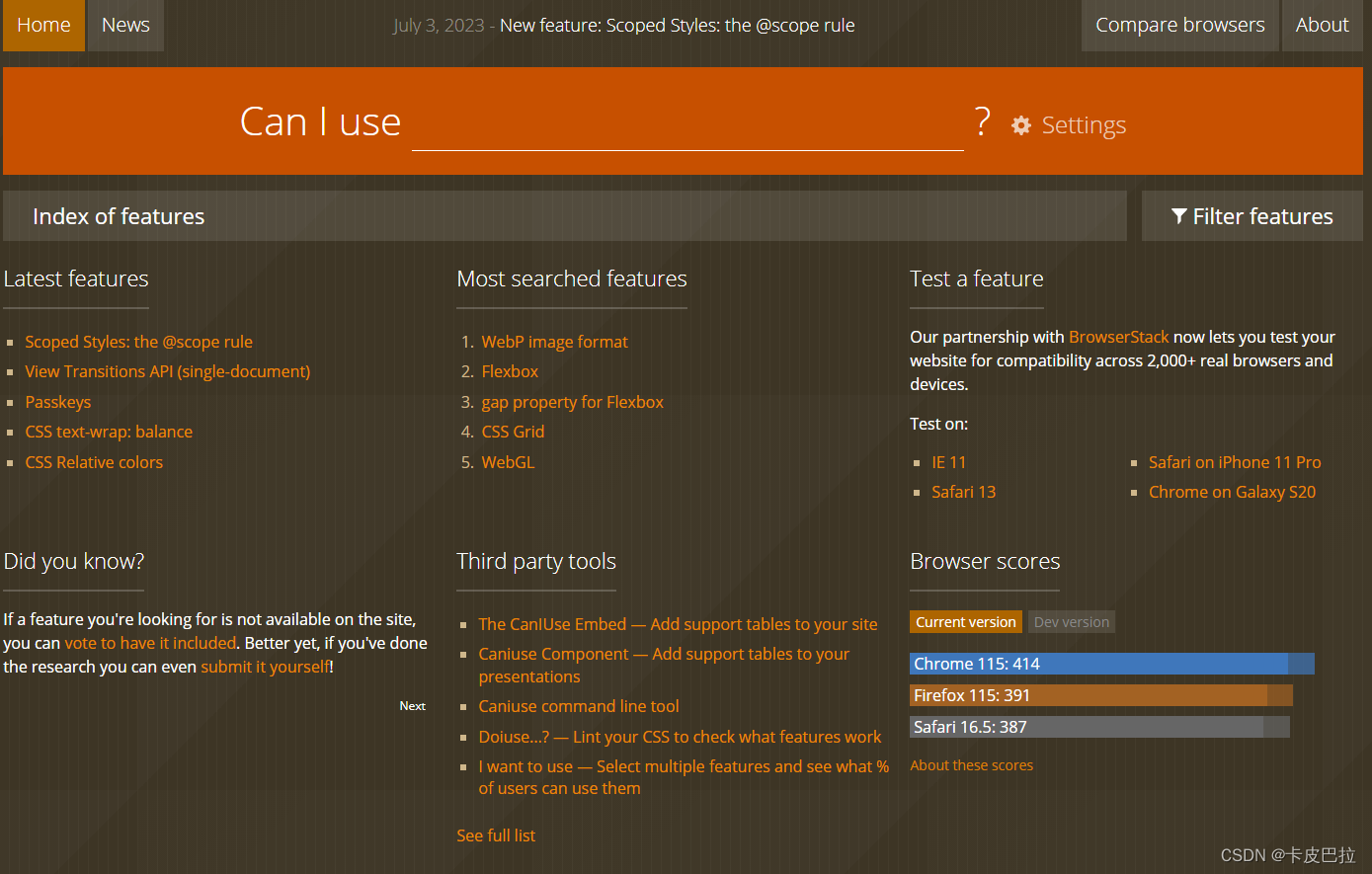Open View Transitions API (single-document)

point(168,371)
